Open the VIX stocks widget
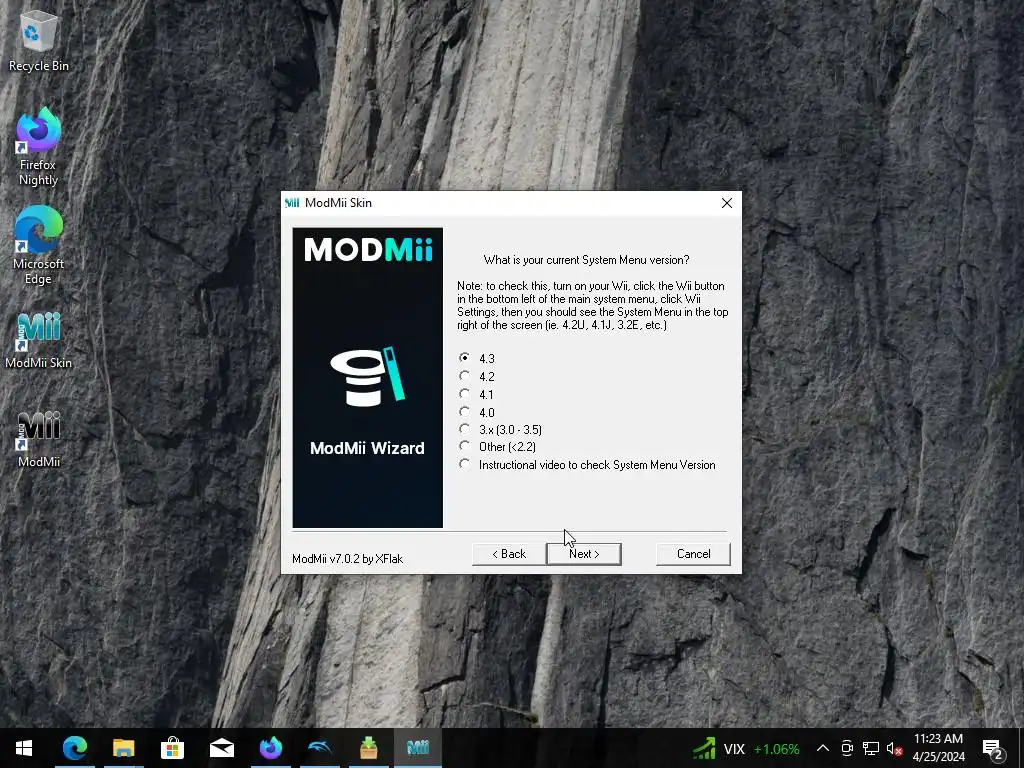This screenshot has width=1024, height=768. (x=746, y=748)
